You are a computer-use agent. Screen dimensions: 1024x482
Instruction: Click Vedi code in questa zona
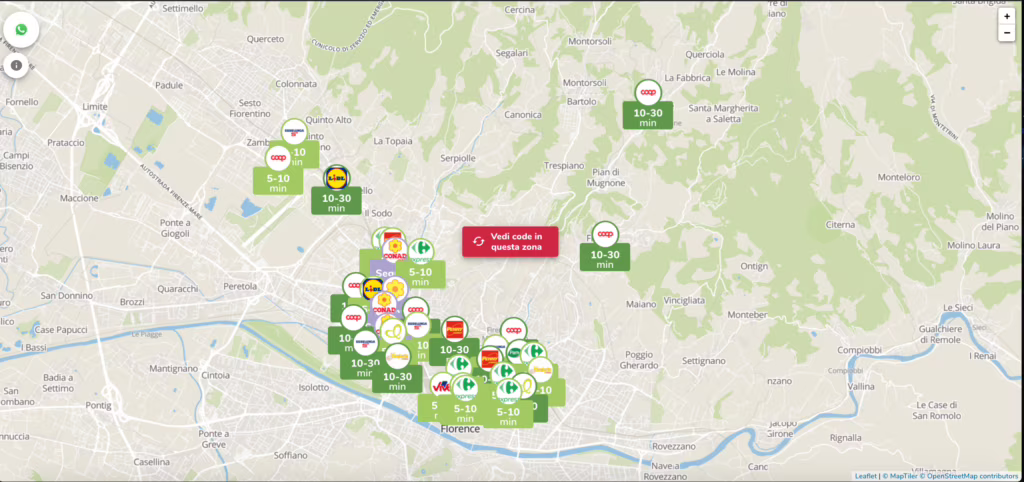coord(510,241)
